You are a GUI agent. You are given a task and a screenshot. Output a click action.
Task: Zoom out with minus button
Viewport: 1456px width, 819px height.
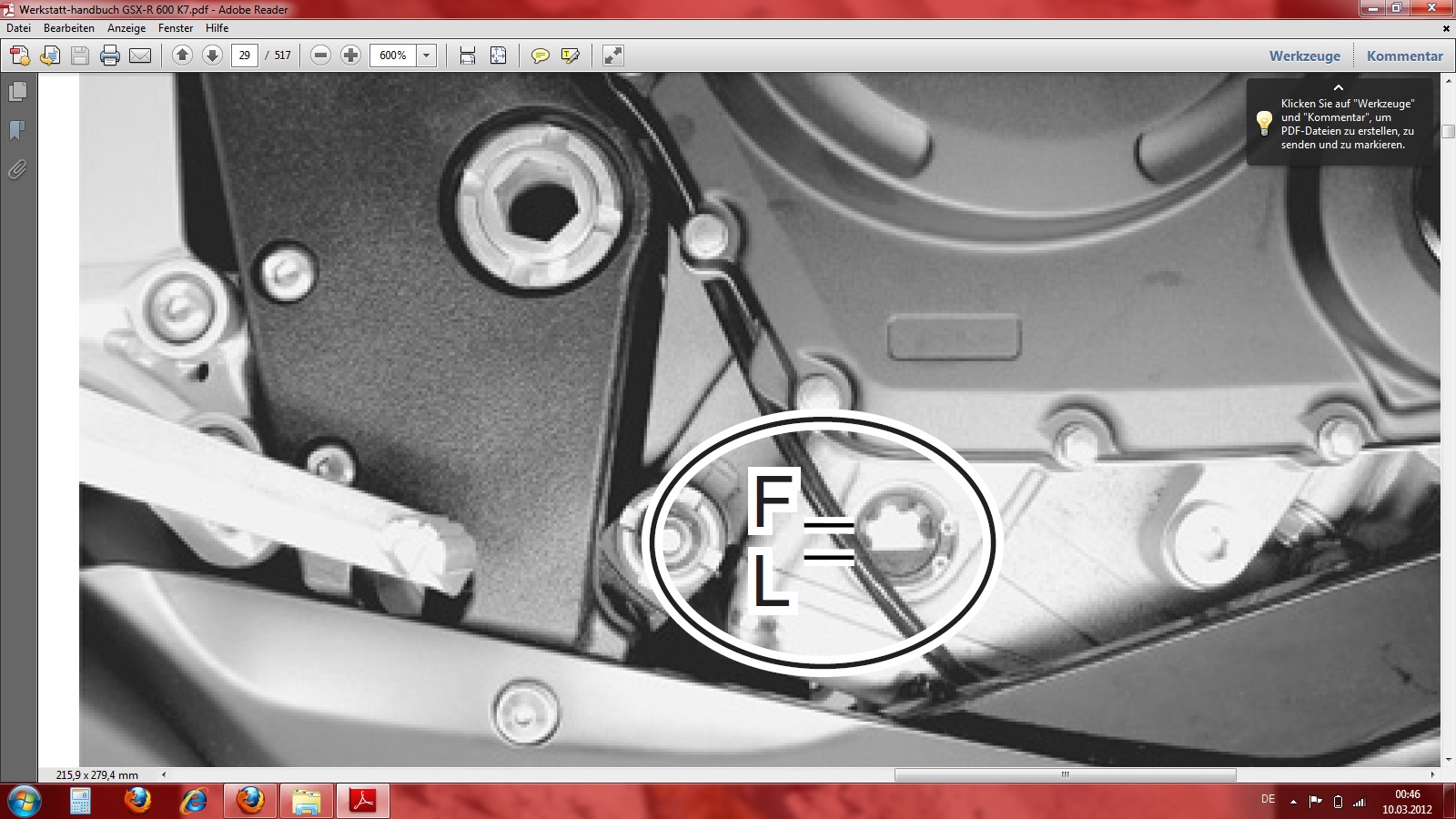[x=320, y=56]
